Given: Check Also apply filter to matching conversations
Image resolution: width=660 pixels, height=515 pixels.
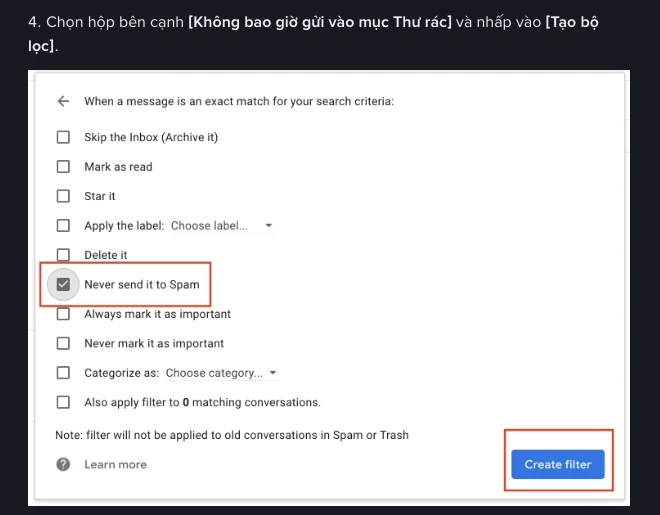Looking at the screenshot, I should [x=63, y=402].
